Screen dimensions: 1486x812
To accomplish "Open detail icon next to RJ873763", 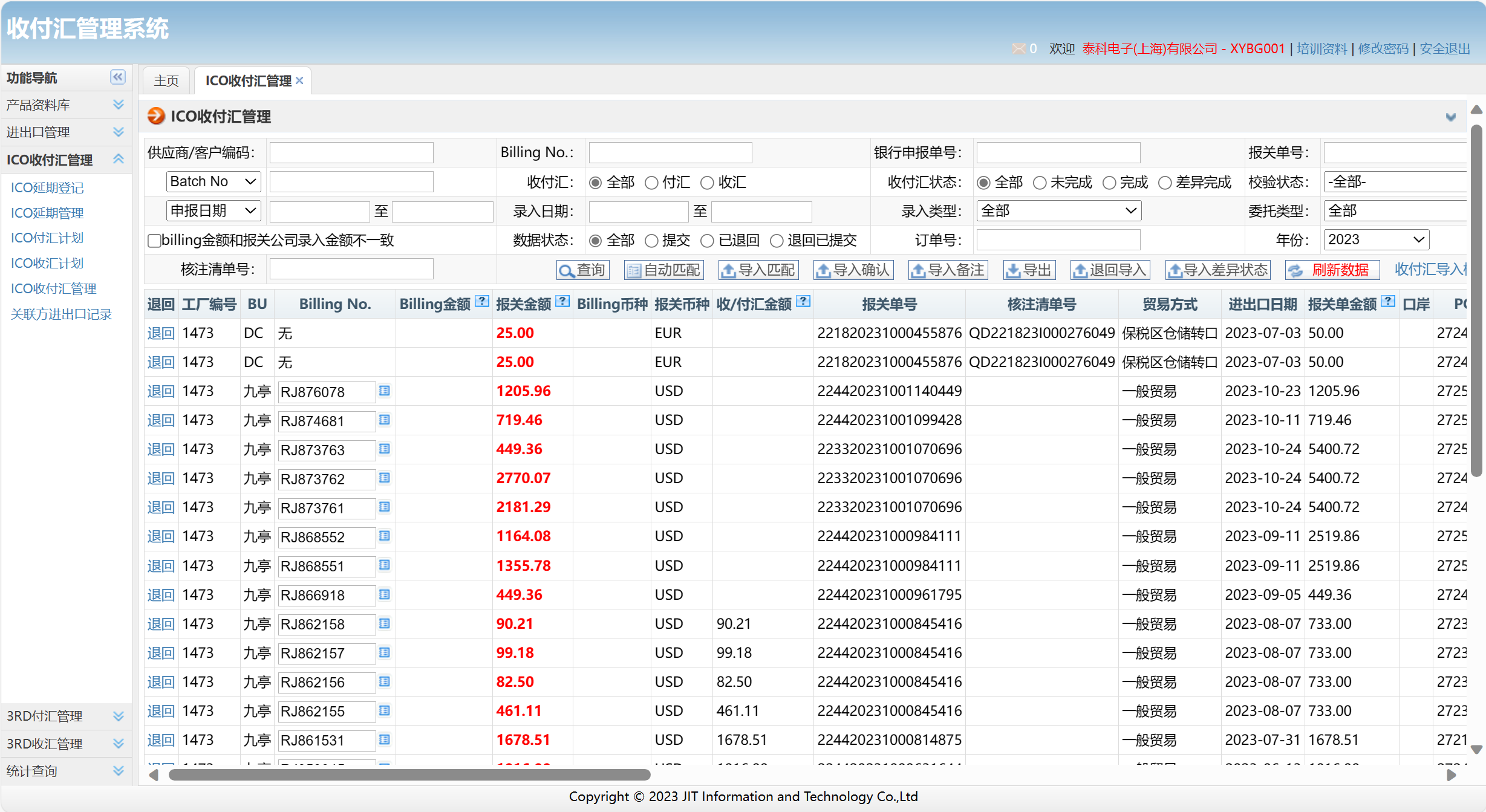I will (x=384, y=449).
